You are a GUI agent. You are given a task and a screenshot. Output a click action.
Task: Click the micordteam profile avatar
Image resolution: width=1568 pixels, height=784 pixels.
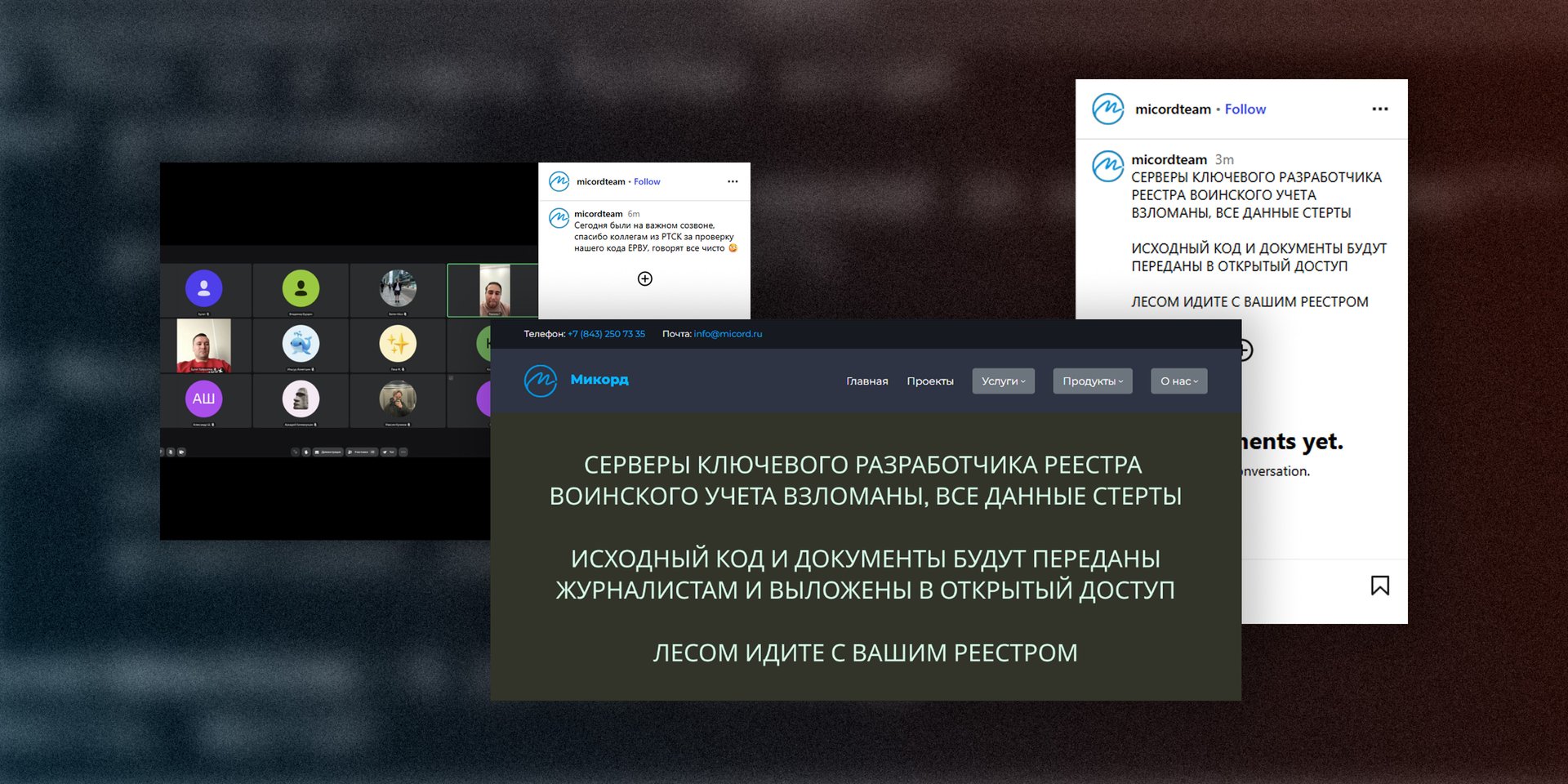click(1107, 108)
